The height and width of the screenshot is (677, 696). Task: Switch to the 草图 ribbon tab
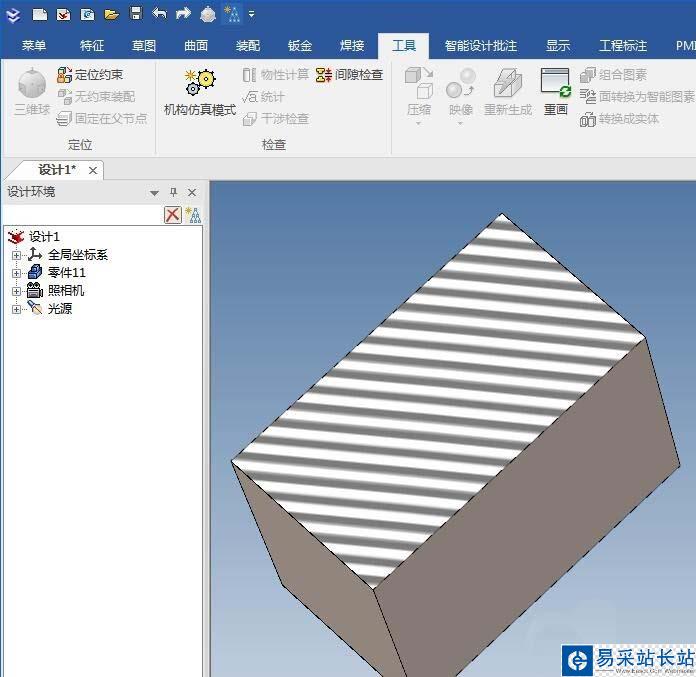point(144,45)
